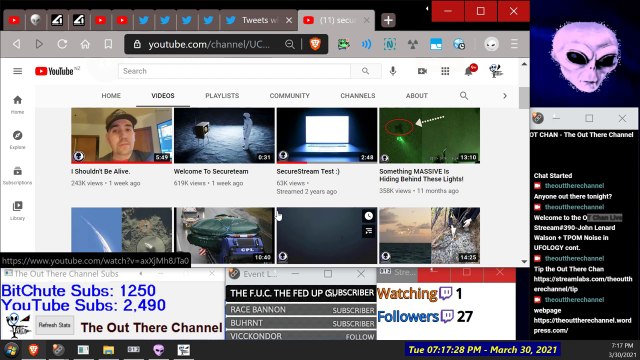640x360 pixels.
Task: Click the zoom magnifier in the address bar
Action: [290, 44]
